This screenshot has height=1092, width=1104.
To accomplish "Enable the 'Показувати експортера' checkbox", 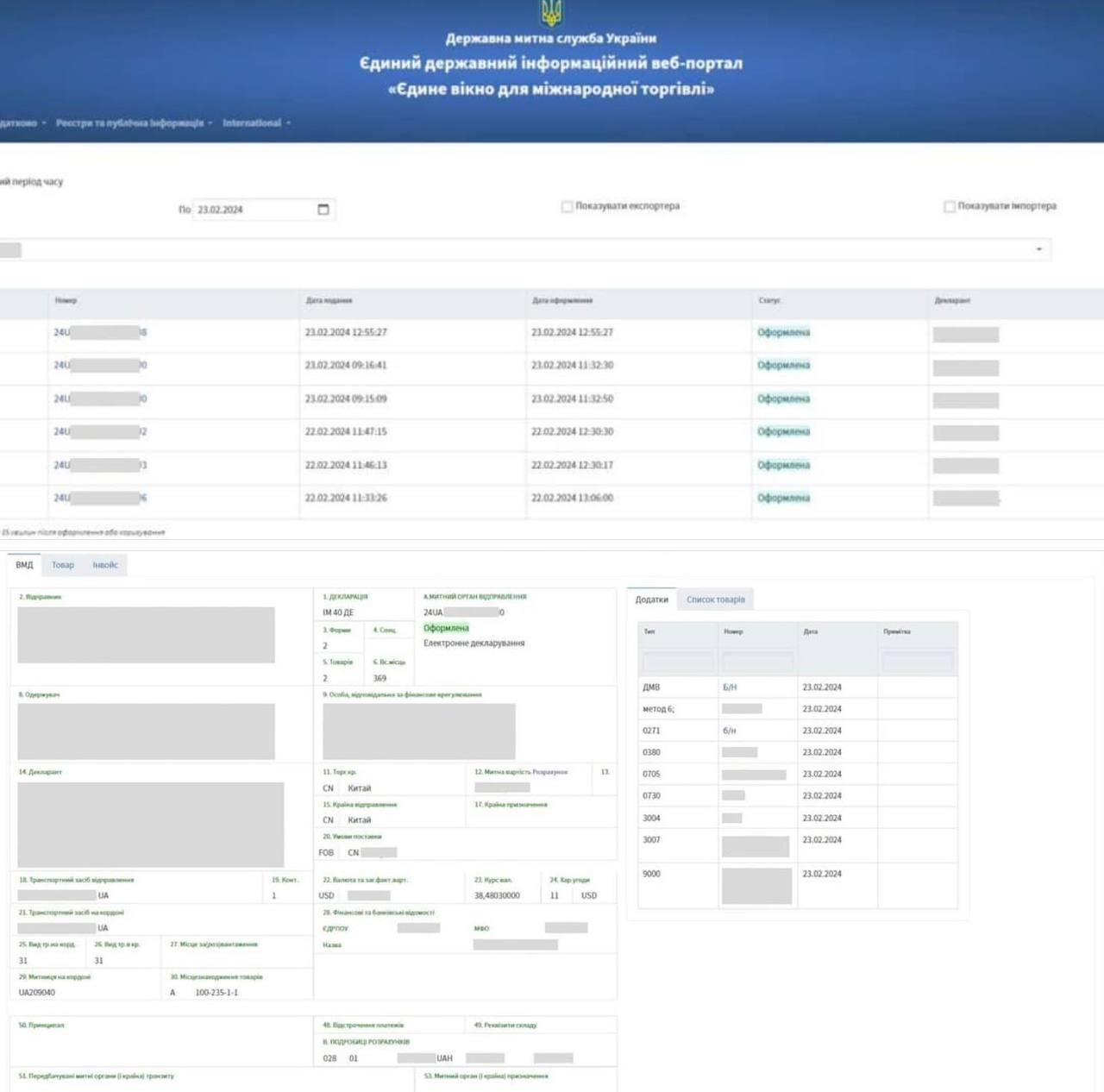I will [x=567, y=206].
